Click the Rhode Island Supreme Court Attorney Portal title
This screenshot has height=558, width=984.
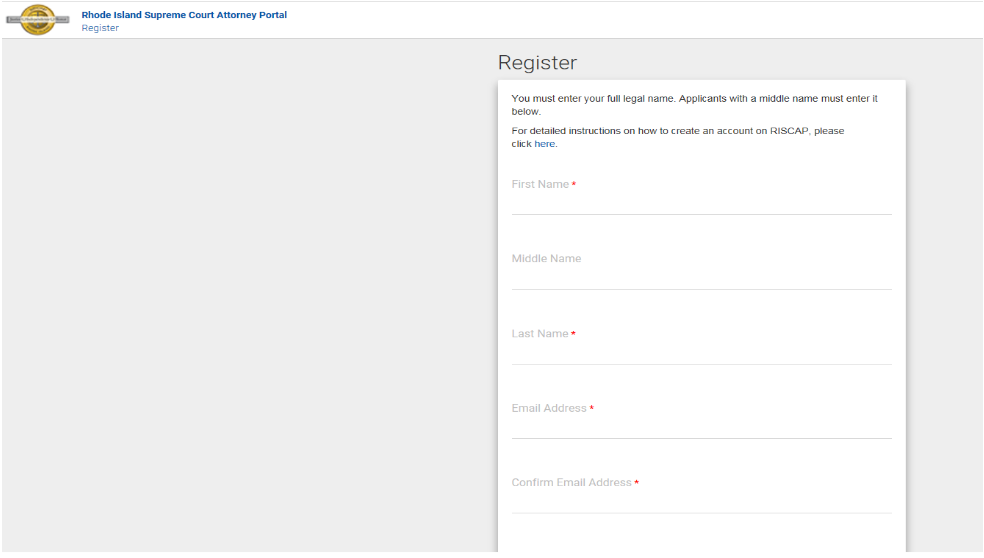pos(184,15)
